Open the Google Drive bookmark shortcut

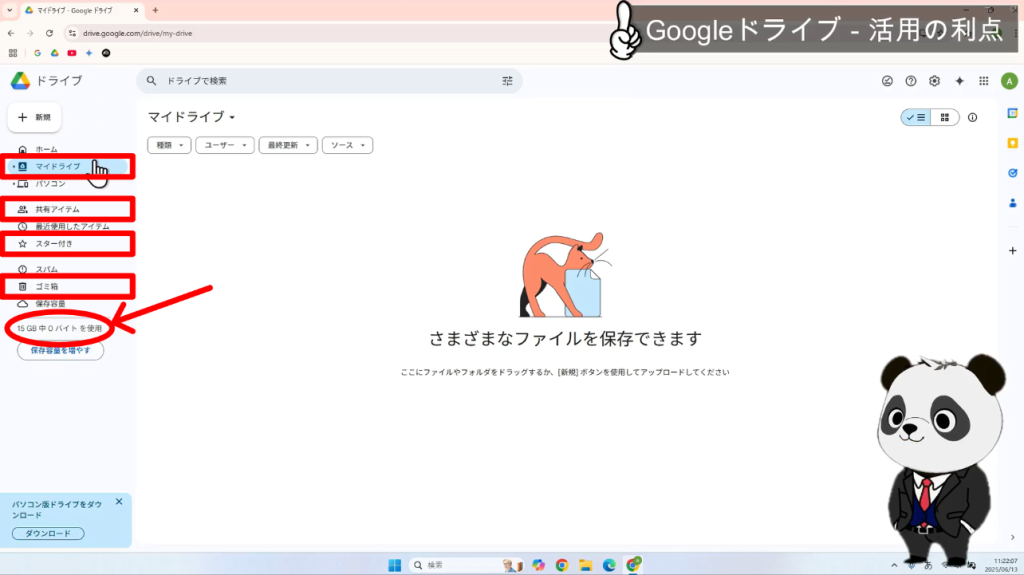click(55, 53)
